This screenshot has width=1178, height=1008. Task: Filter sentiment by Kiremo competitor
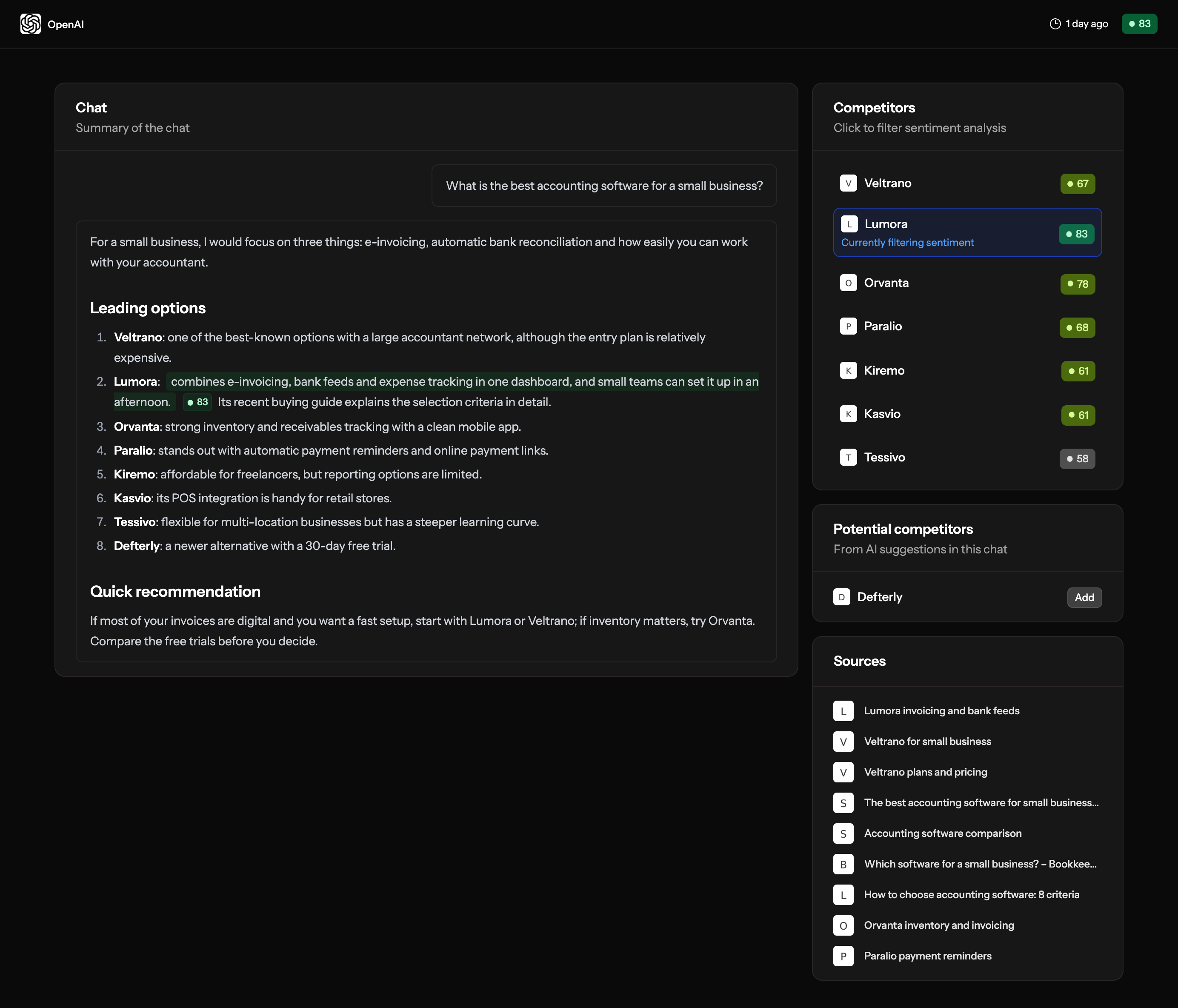(967, 371)
